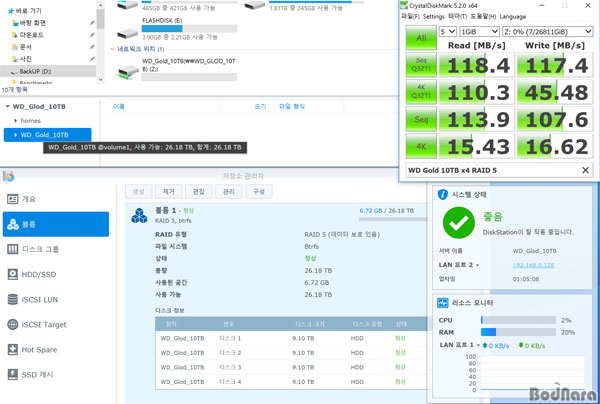Open the drive with 421GB free of 465GB
This screenshot has height=404, width=600.
coord(128,5)
